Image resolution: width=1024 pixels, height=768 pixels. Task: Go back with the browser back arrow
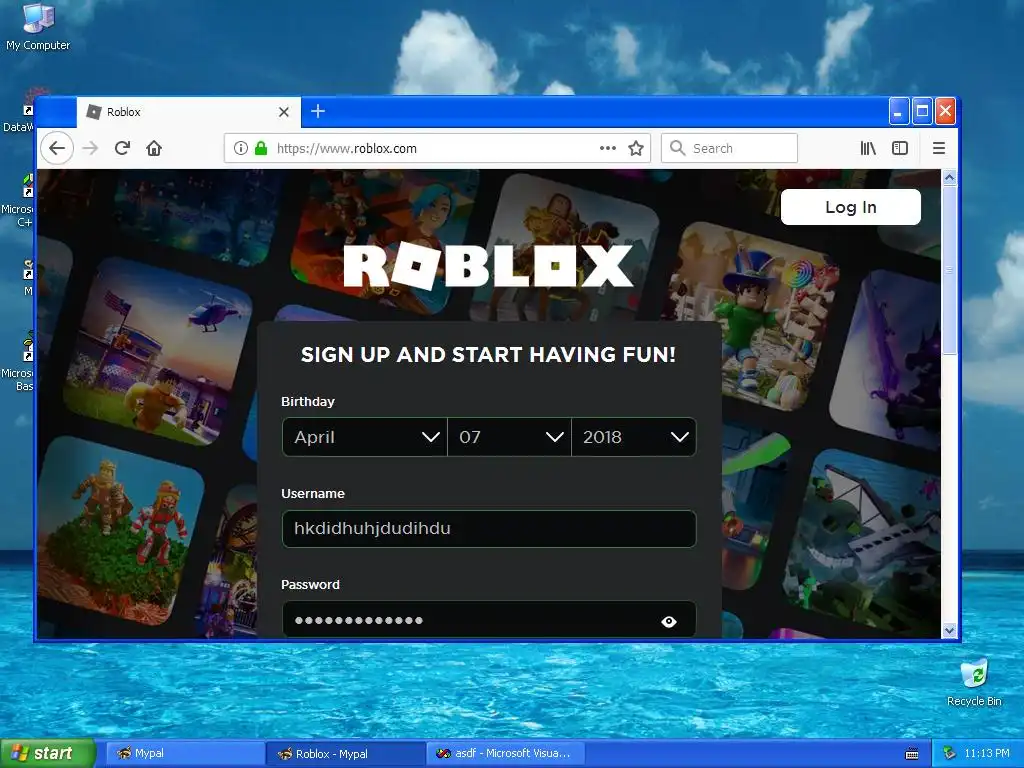pyautogui.click(x=57, y=148)
